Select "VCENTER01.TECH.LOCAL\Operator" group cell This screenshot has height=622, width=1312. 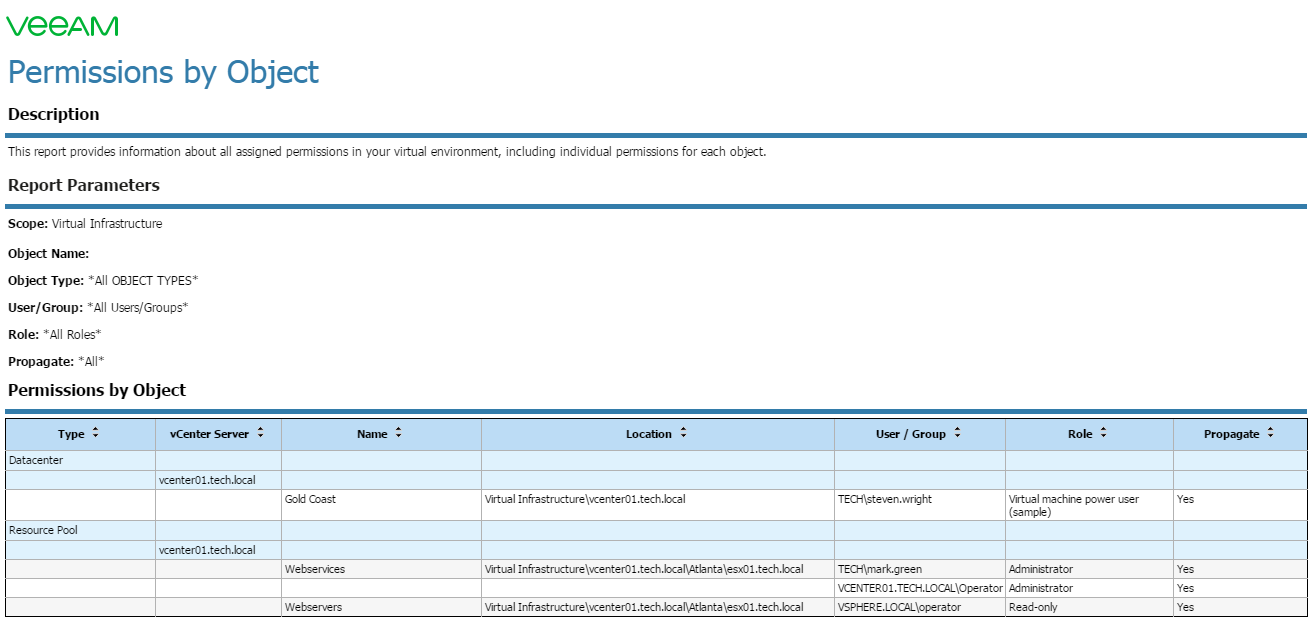click(x=920, y=588)
